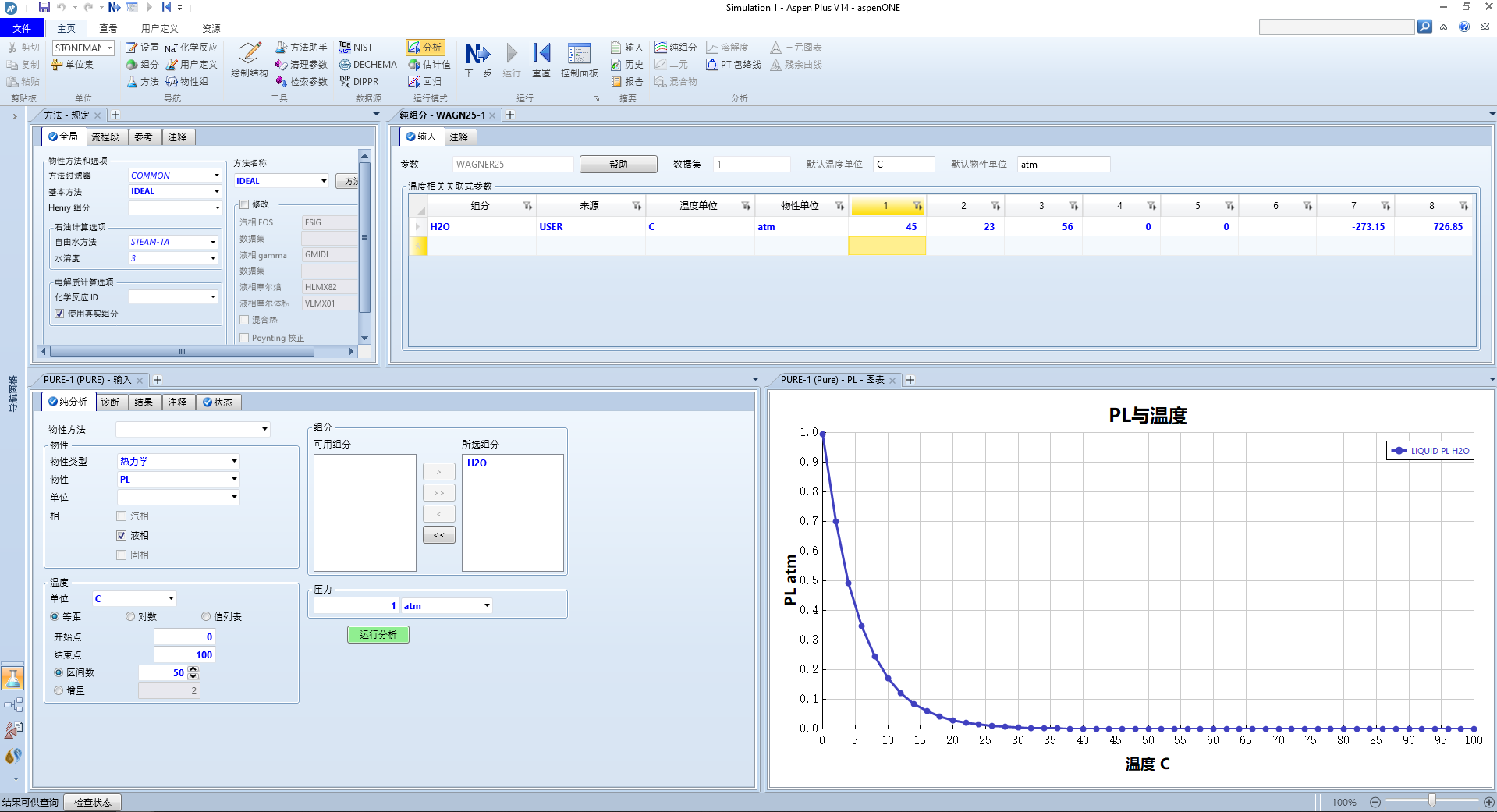Click PT 包络线 (PT Envelope) icon

coord(733,65)
